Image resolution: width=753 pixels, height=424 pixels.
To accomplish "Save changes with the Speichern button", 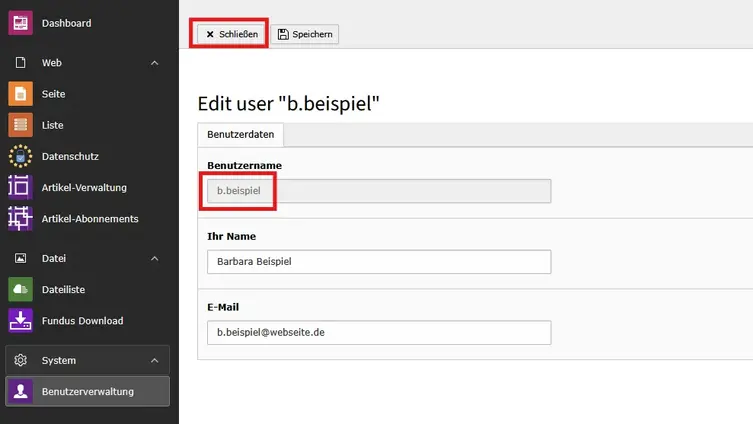I will click(305, 34).
